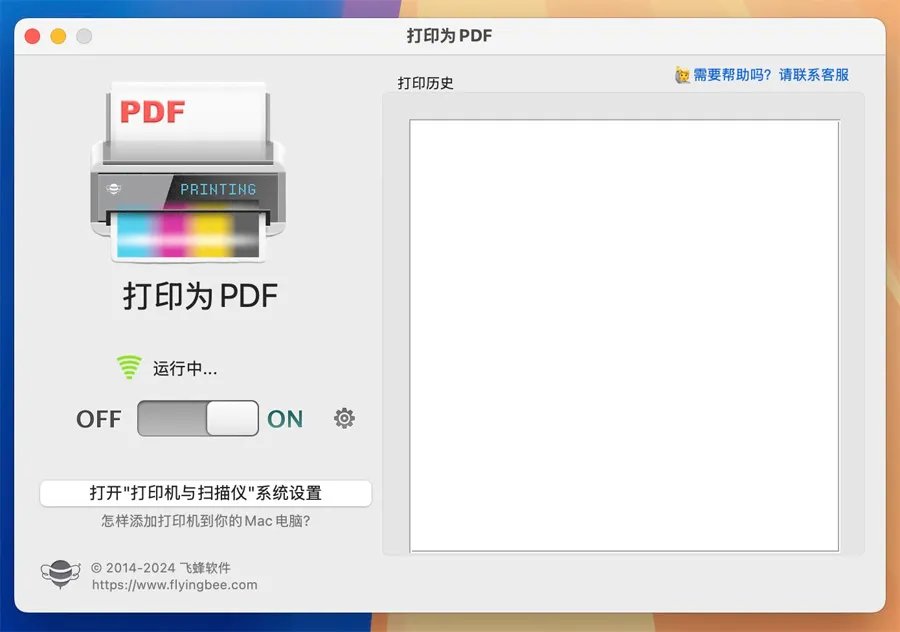Click the ON label beside the switch

click(285, 419)
